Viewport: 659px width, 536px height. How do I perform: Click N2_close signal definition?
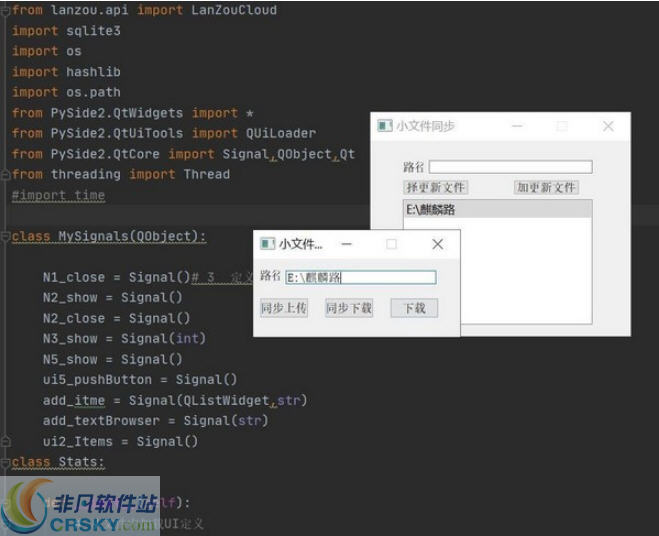116,318
